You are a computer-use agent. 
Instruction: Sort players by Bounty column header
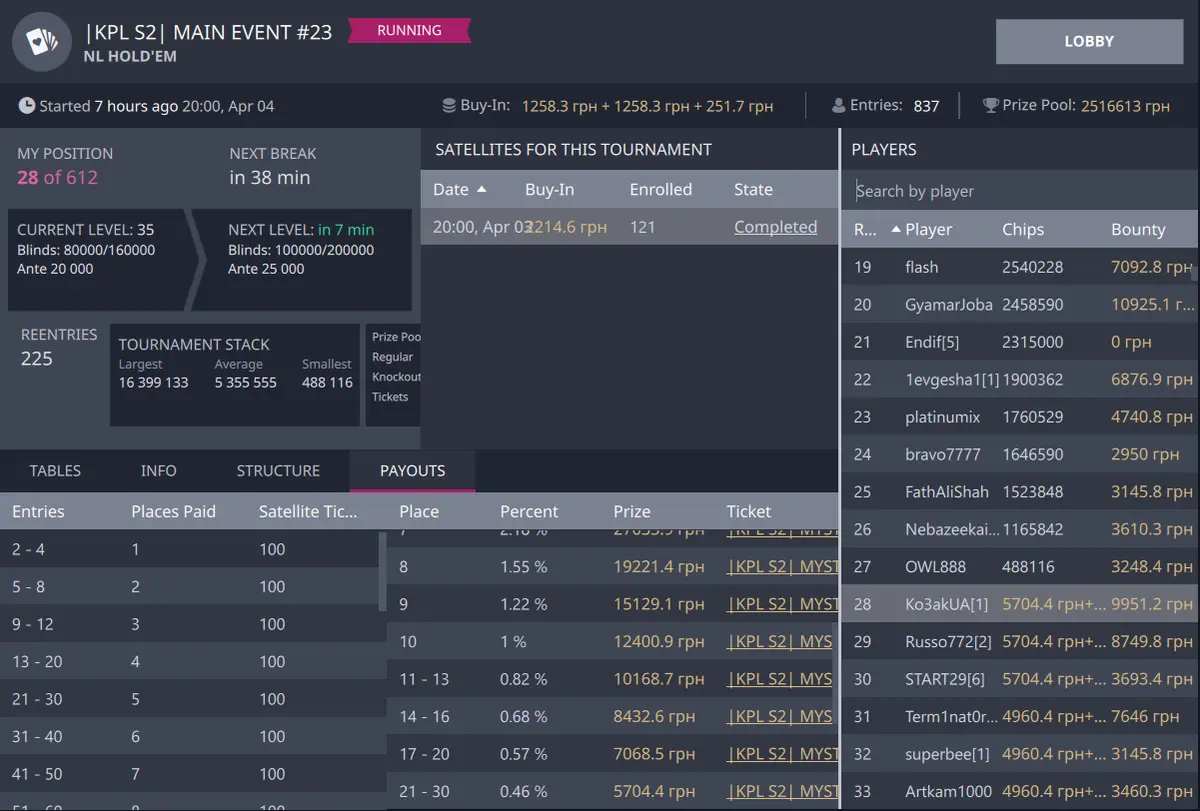click(1138, 230)
